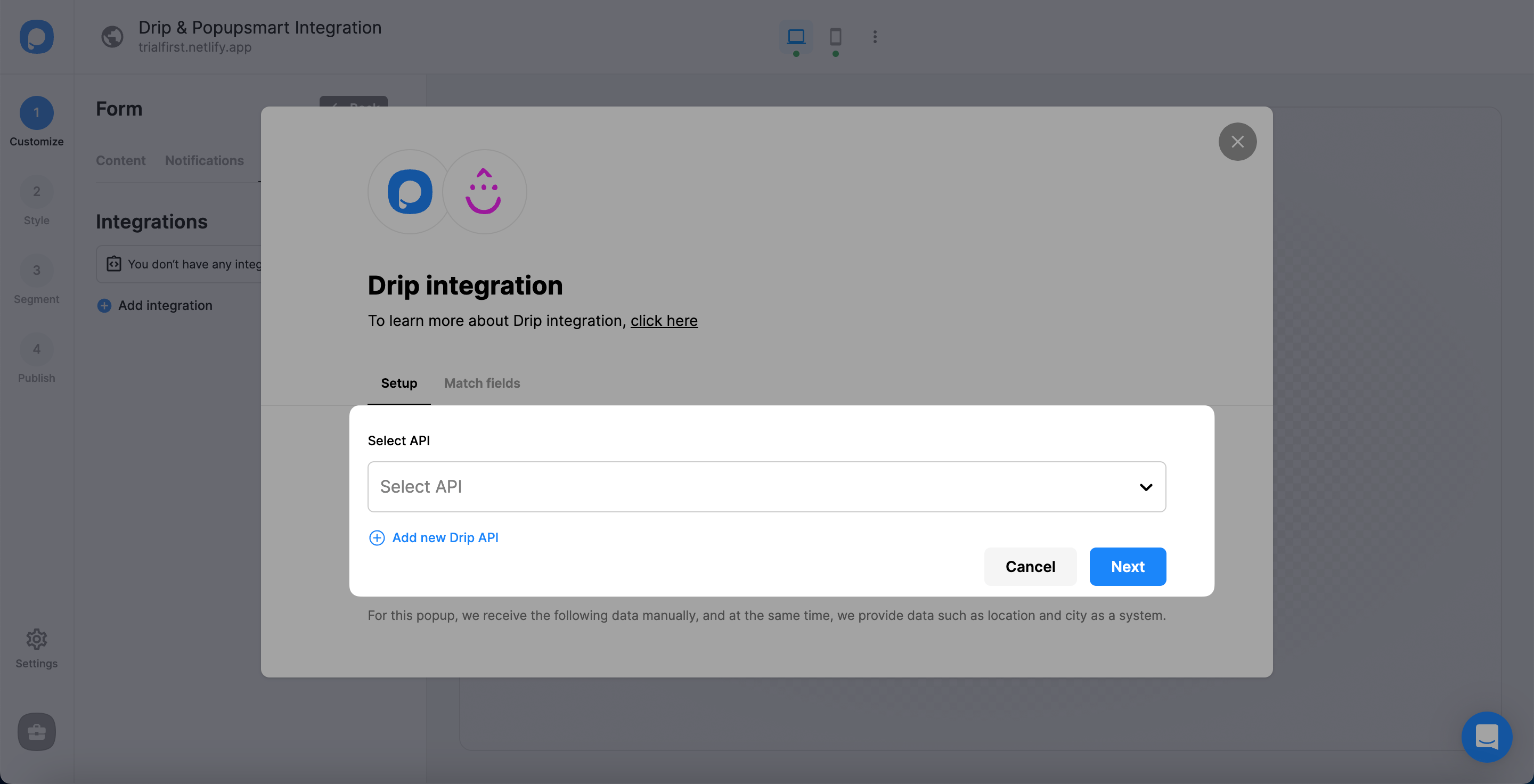Expand the Select API chevron arrow
The width and height of the screenshot is (1534, 784).
point(1145,487)
